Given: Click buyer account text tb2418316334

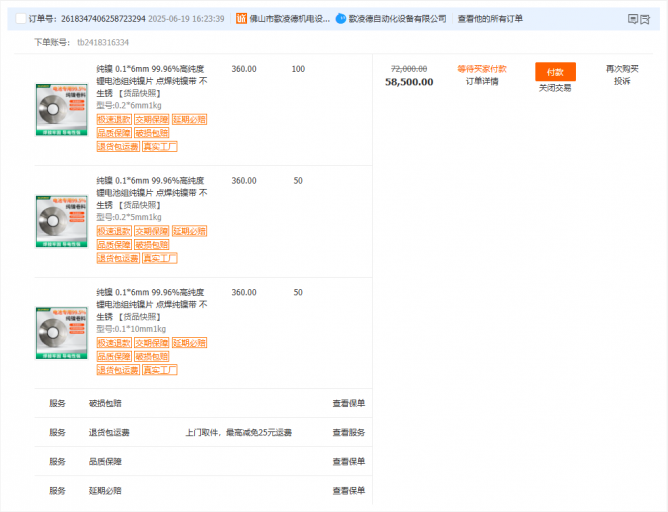Looking at the screenshot, I should (x=103, y=42).
